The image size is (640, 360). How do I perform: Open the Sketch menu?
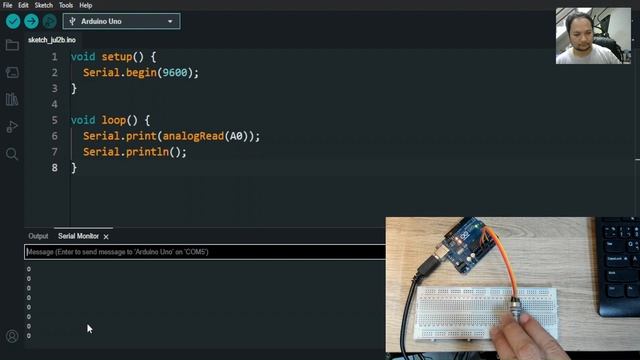tap(44, 5)
